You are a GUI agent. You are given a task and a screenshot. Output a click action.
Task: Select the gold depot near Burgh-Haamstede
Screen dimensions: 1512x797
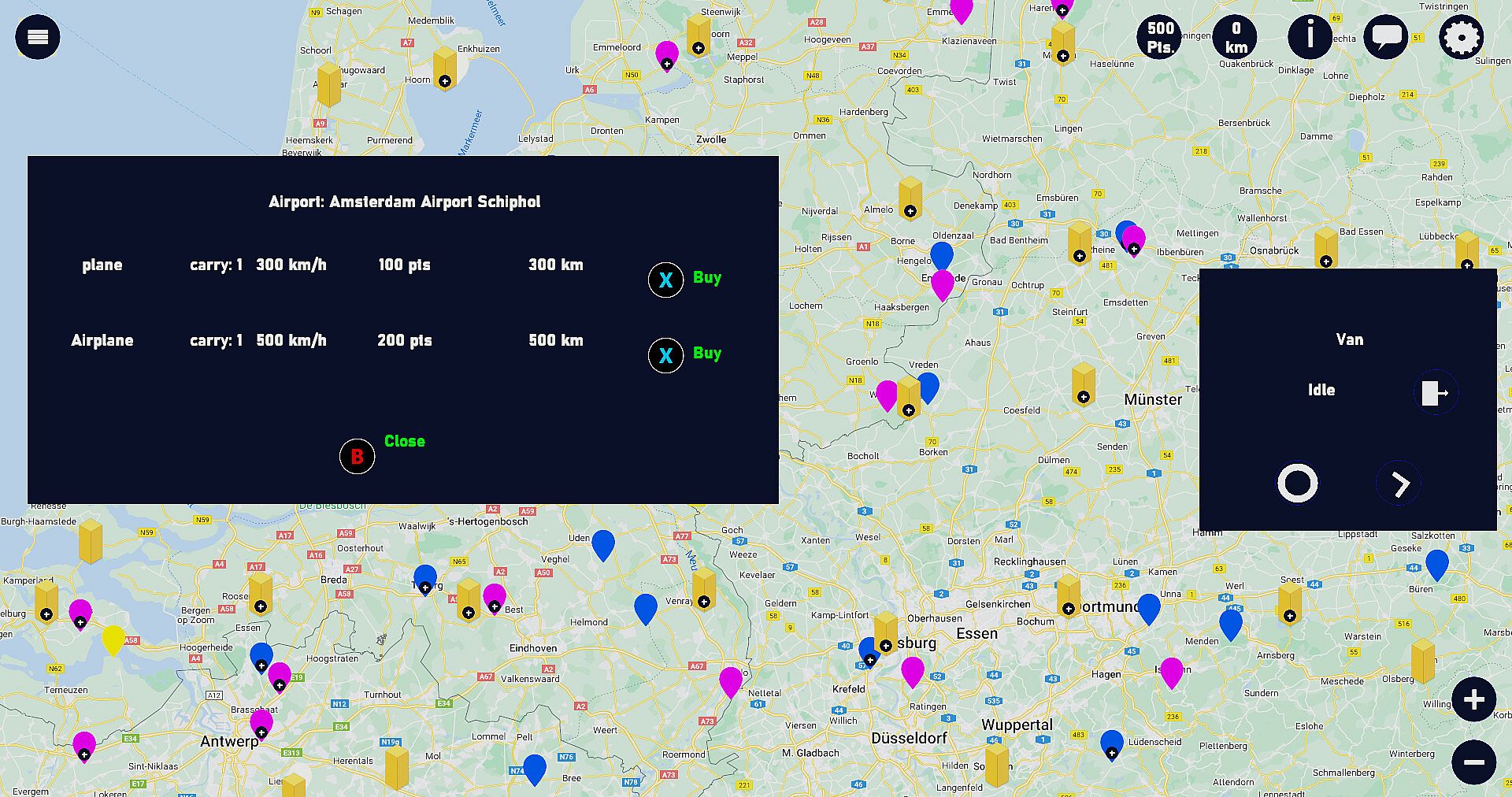[x=91, y=541]
